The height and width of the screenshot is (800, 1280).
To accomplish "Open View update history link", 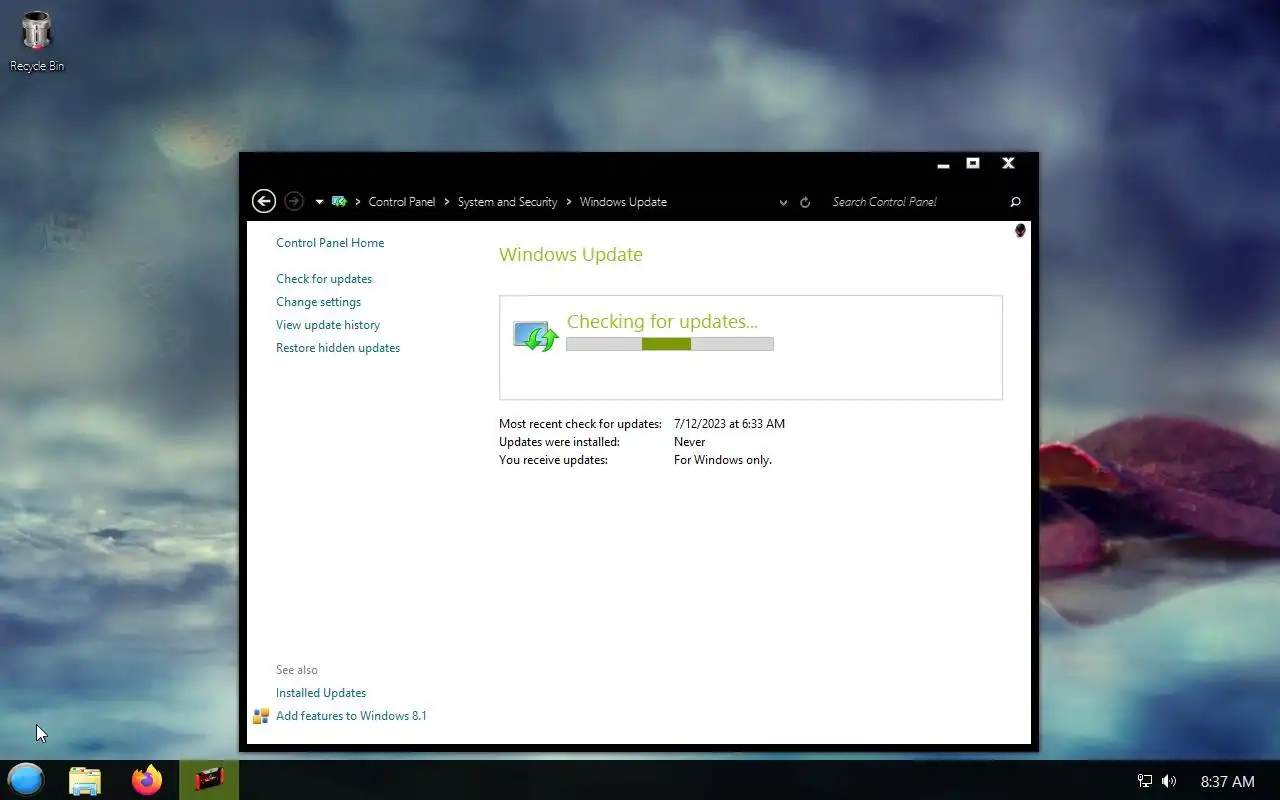I will [x=328, y=325].
